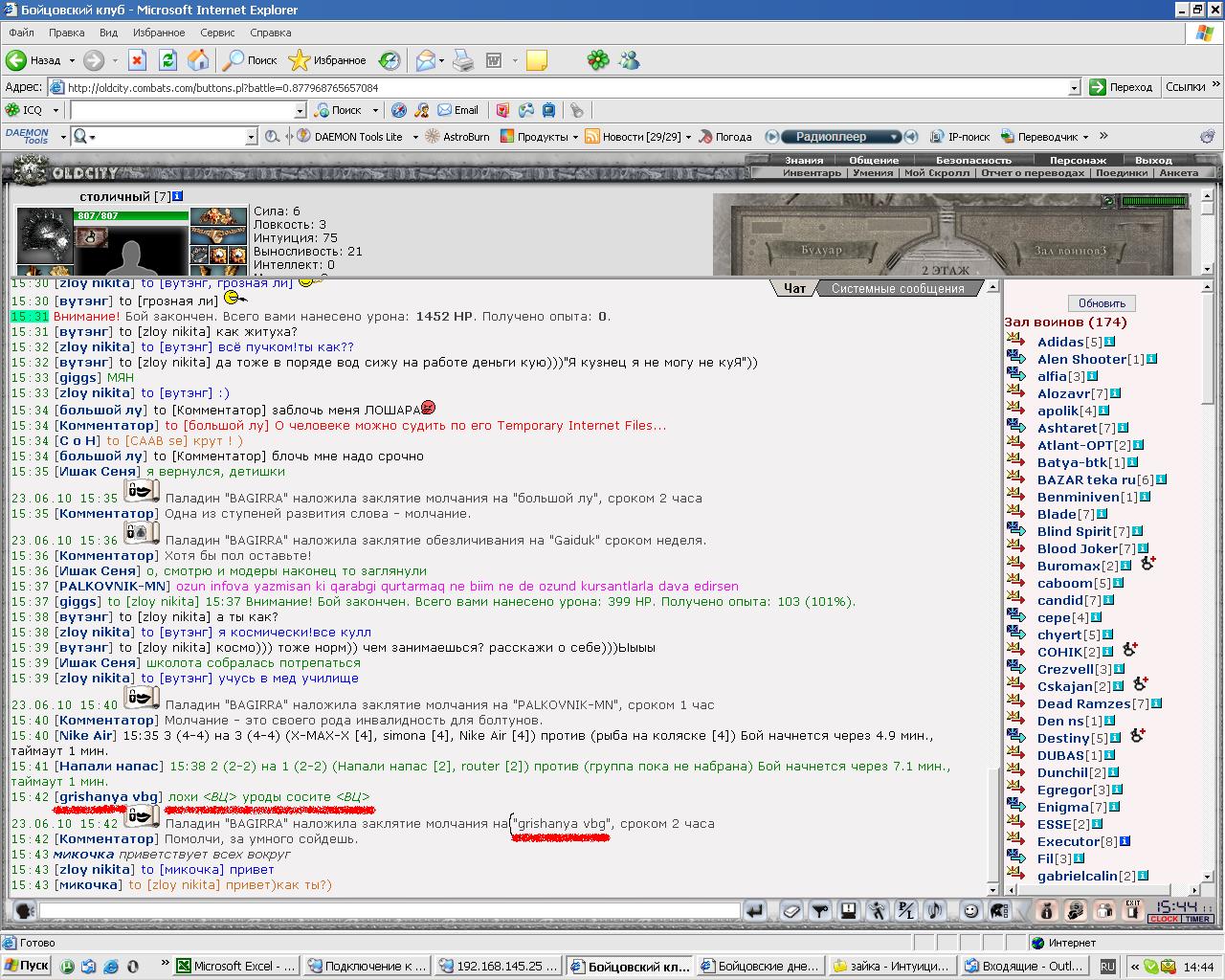This screenshot has height=980, width=1225.
Task: Click the eraser clear-chat icon
Action: tap(791, 911)
